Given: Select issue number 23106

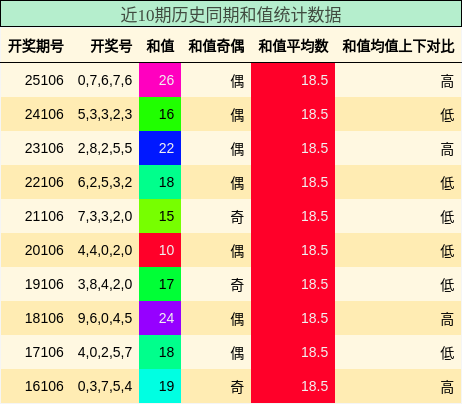Looking at the screenshot, I should [x=44, y=148].
